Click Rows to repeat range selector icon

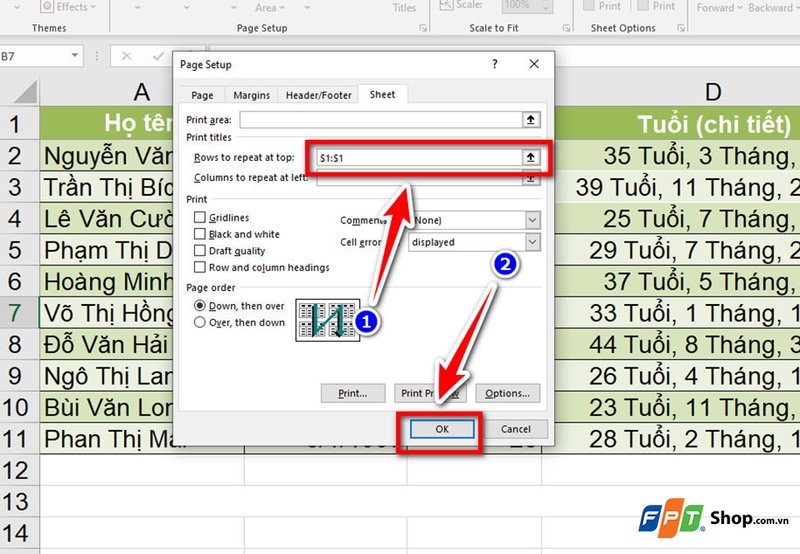coord(531,158)
